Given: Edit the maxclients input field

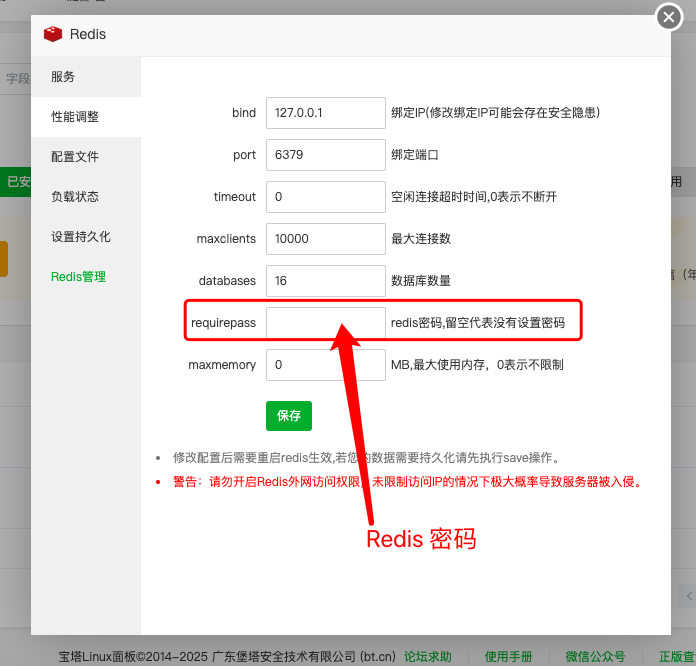Looking at the screenshot, I should tap(326, 239).
